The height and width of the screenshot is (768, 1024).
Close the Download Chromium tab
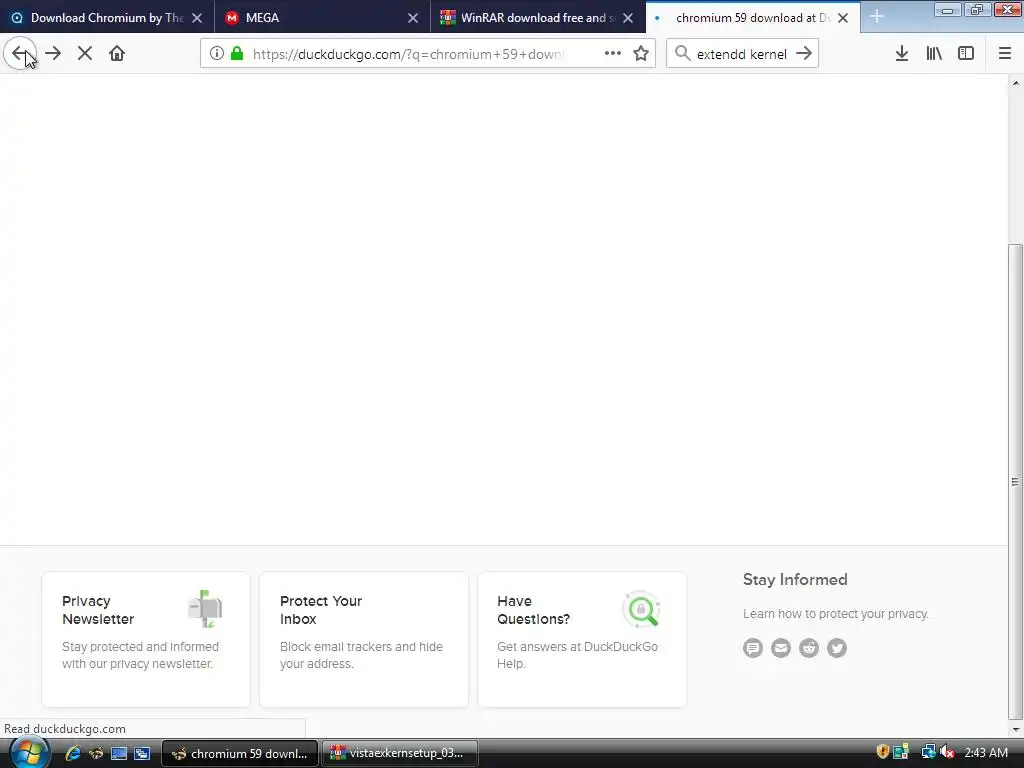point(197,18)
